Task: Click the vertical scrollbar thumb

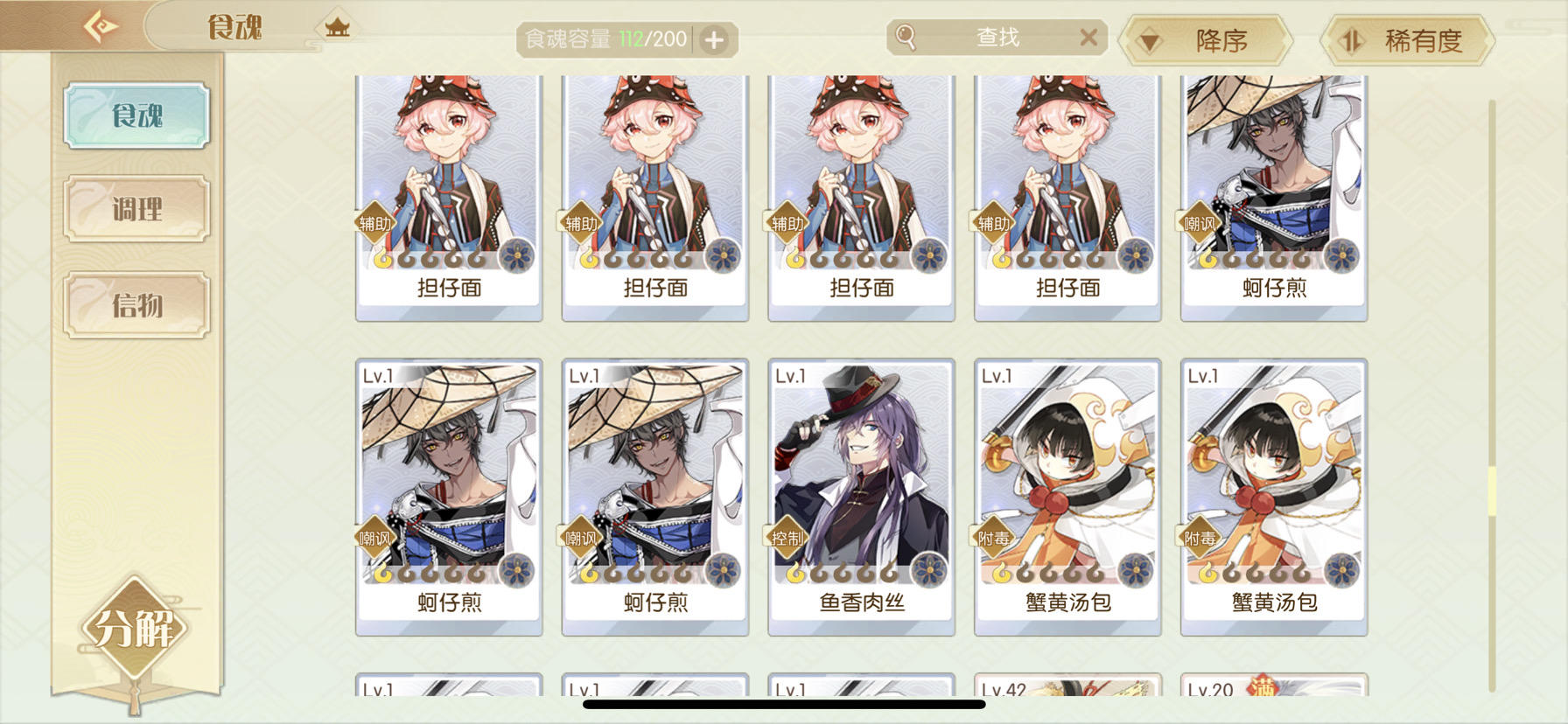Action: [x=1492, y=490]
